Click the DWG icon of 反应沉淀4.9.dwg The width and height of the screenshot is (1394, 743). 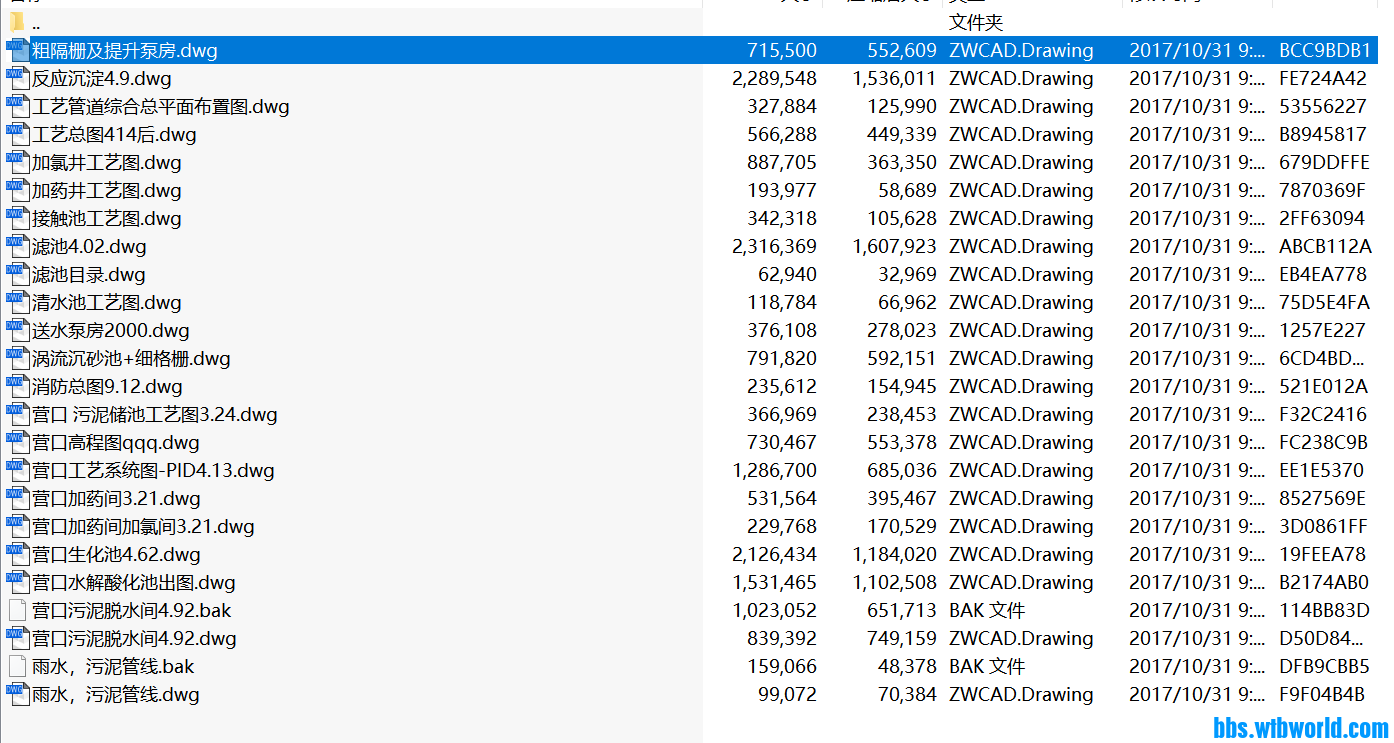pyautogui.click(x=17, y=78)
